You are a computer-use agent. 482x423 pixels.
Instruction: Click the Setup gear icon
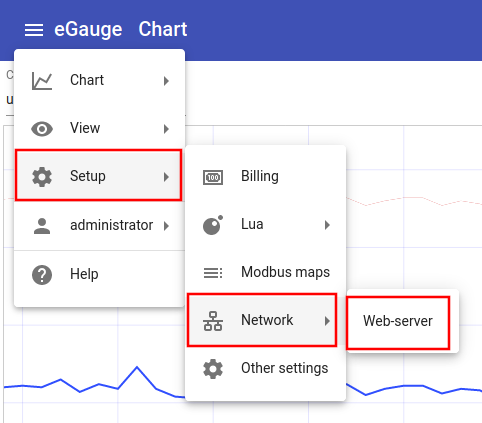(42, 177)
